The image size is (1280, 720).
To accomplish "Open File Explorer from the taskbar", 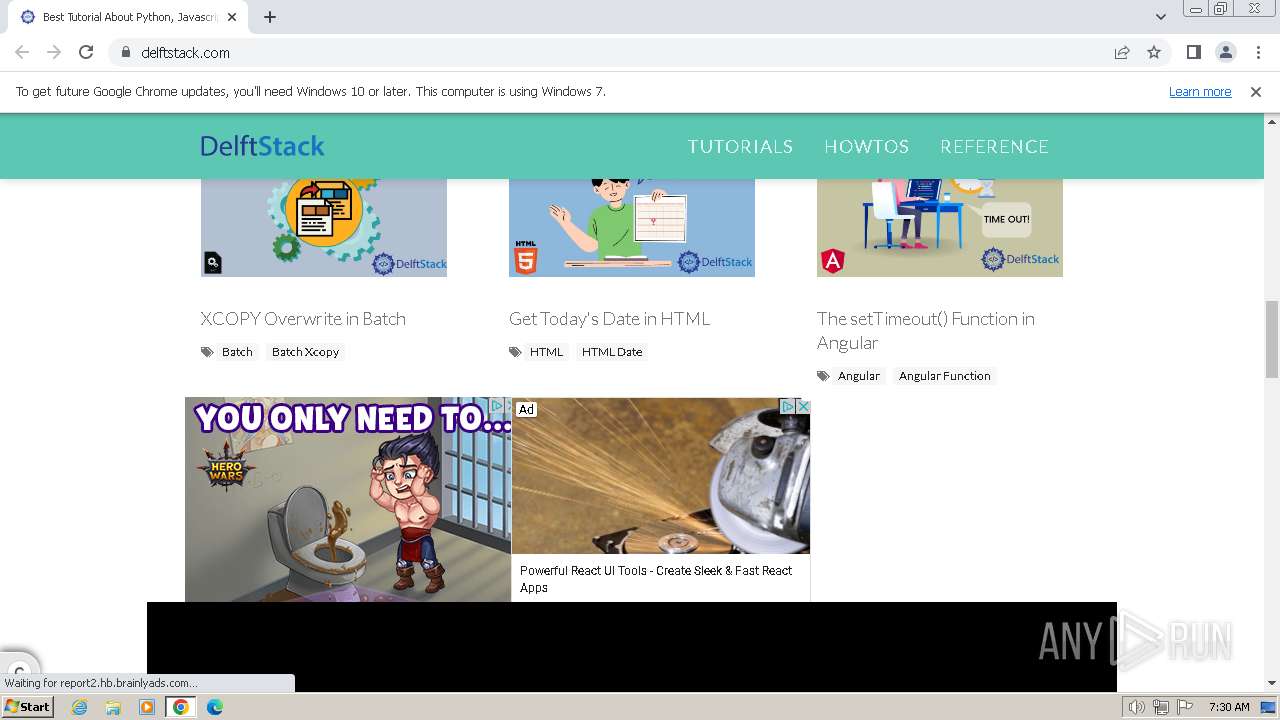I will pyautogui.click(x=113, y=707).
